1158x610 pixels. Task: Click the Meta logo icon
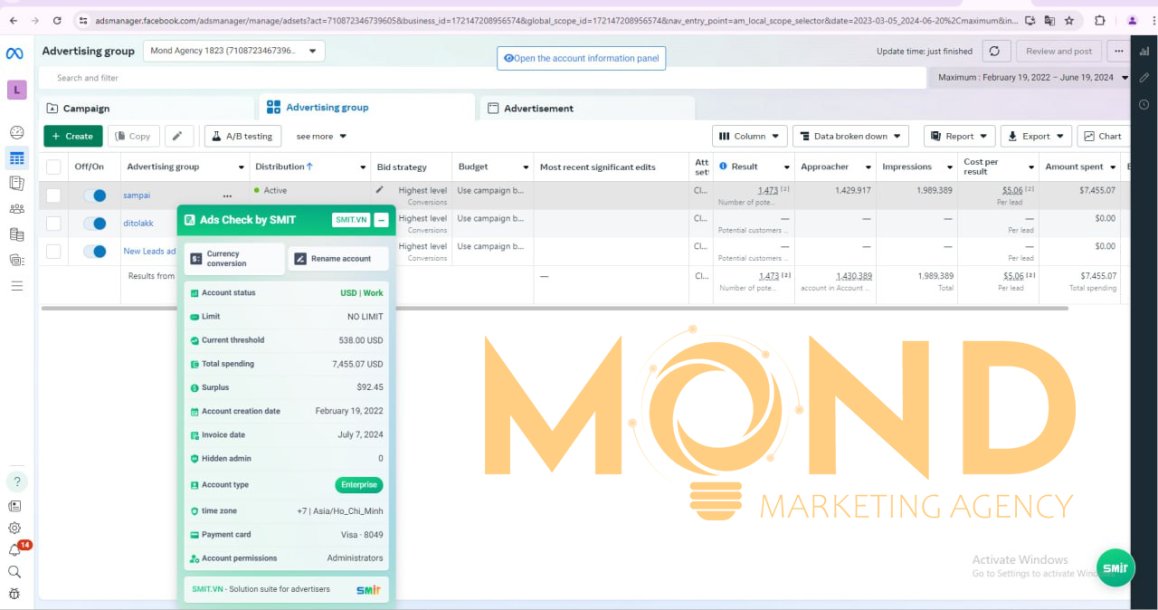(x=15, y=53)
